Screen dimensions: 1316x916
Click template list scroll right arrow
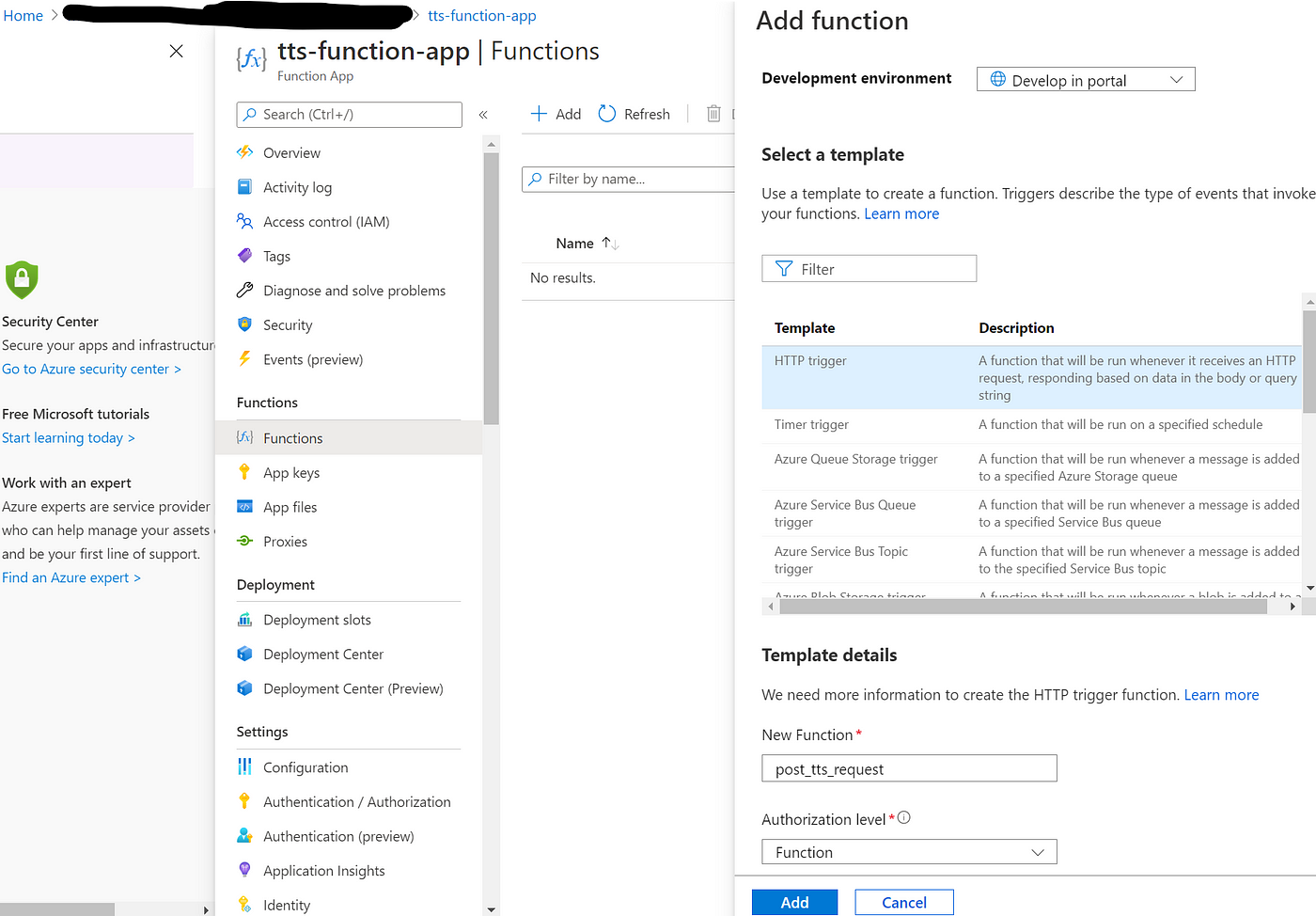1293,607
